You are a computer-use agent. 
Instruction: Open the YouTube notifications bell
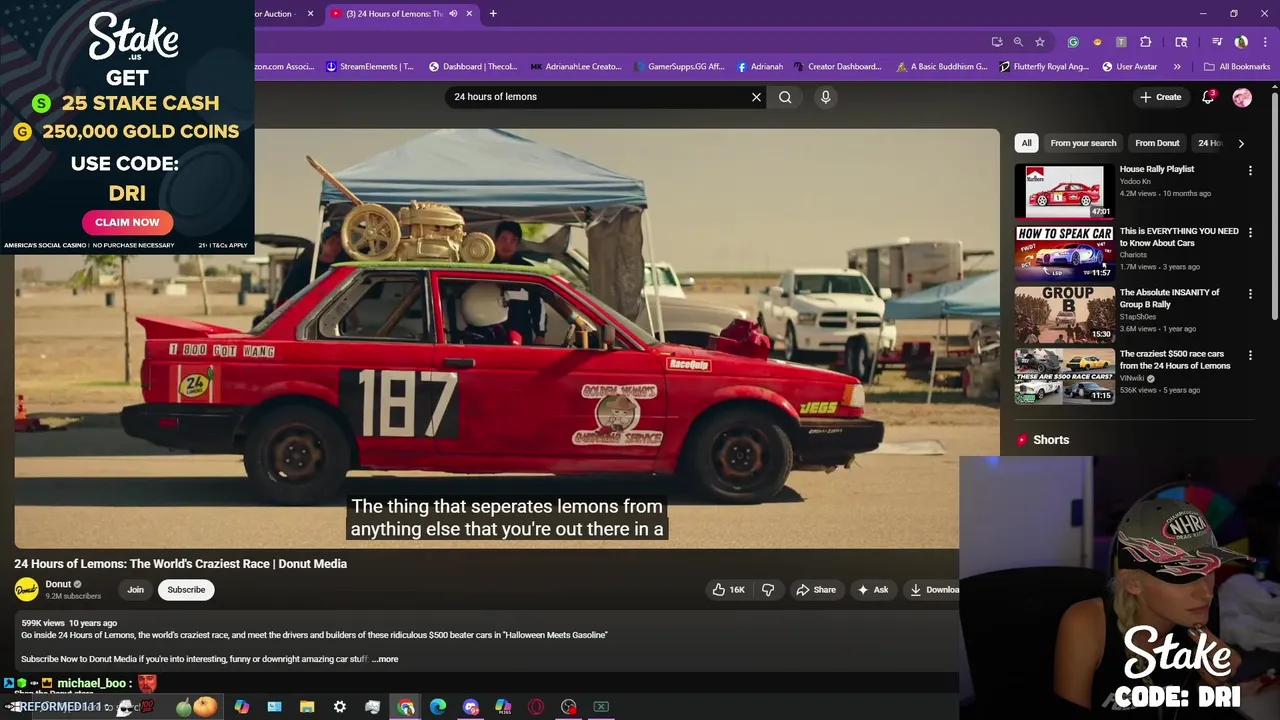coord(1208,97)
